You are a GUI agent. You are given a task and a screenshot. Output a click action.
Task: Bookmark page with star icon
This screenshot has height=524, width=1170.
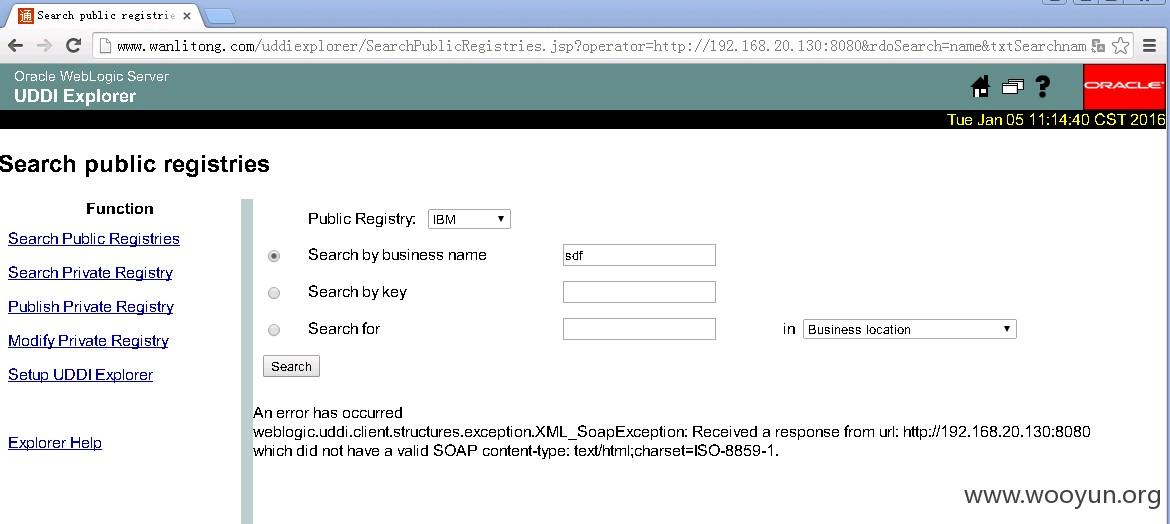1120,46
